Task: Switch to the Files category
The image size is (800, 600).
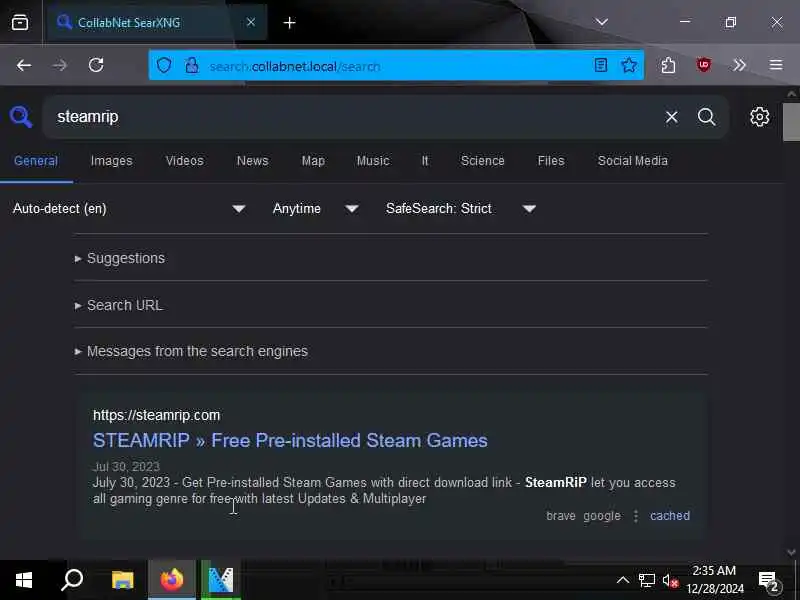Action: (551, 161)
